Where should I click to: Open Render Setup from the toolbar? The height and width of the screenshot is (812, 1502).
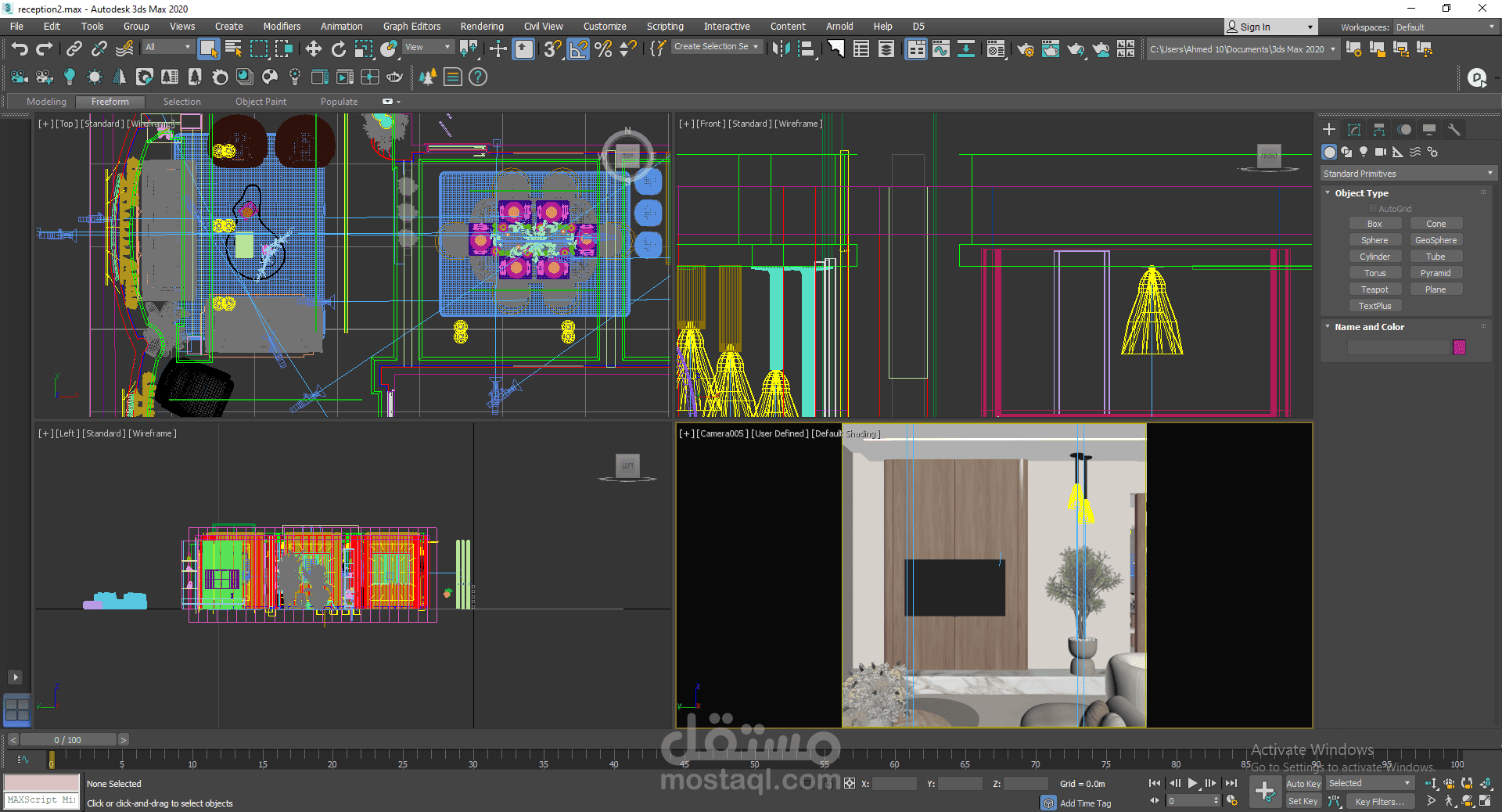coord(1025,49)
